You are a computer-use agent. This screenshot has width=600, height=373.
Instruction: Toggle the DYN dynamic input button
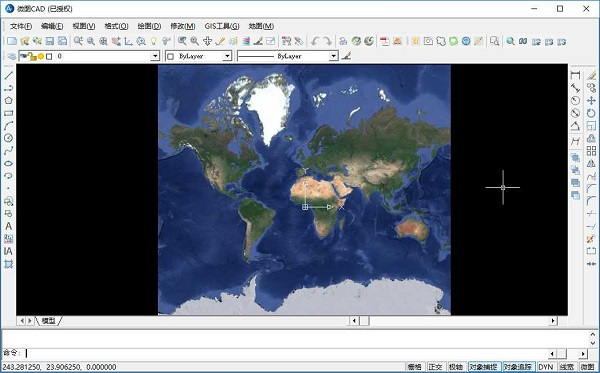pyautogui.click(x=546, y=367)
